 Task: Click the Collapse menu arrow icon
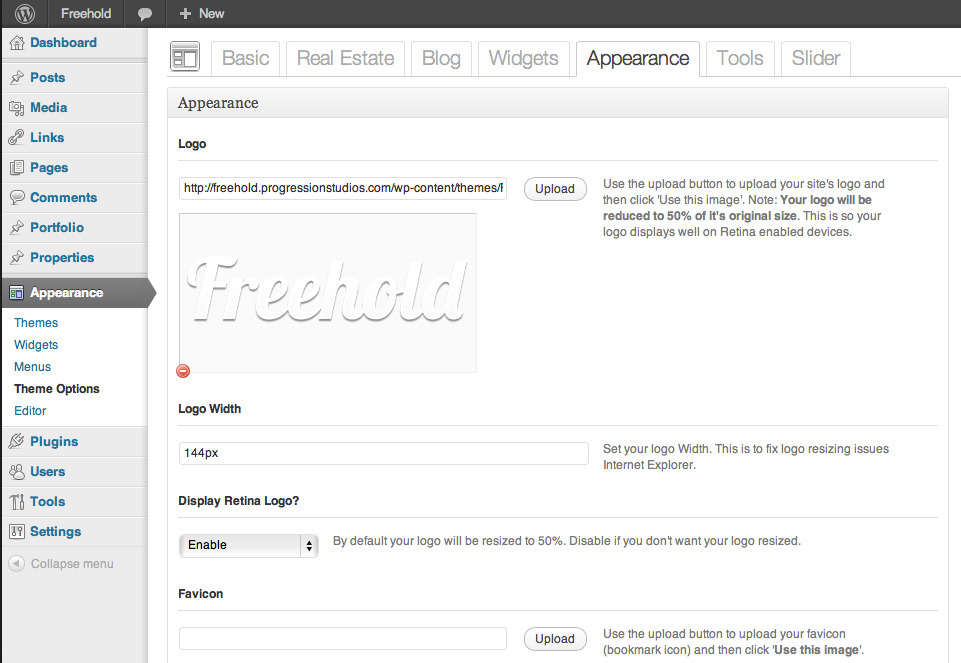pyautogui.click(x=17, y=563)
